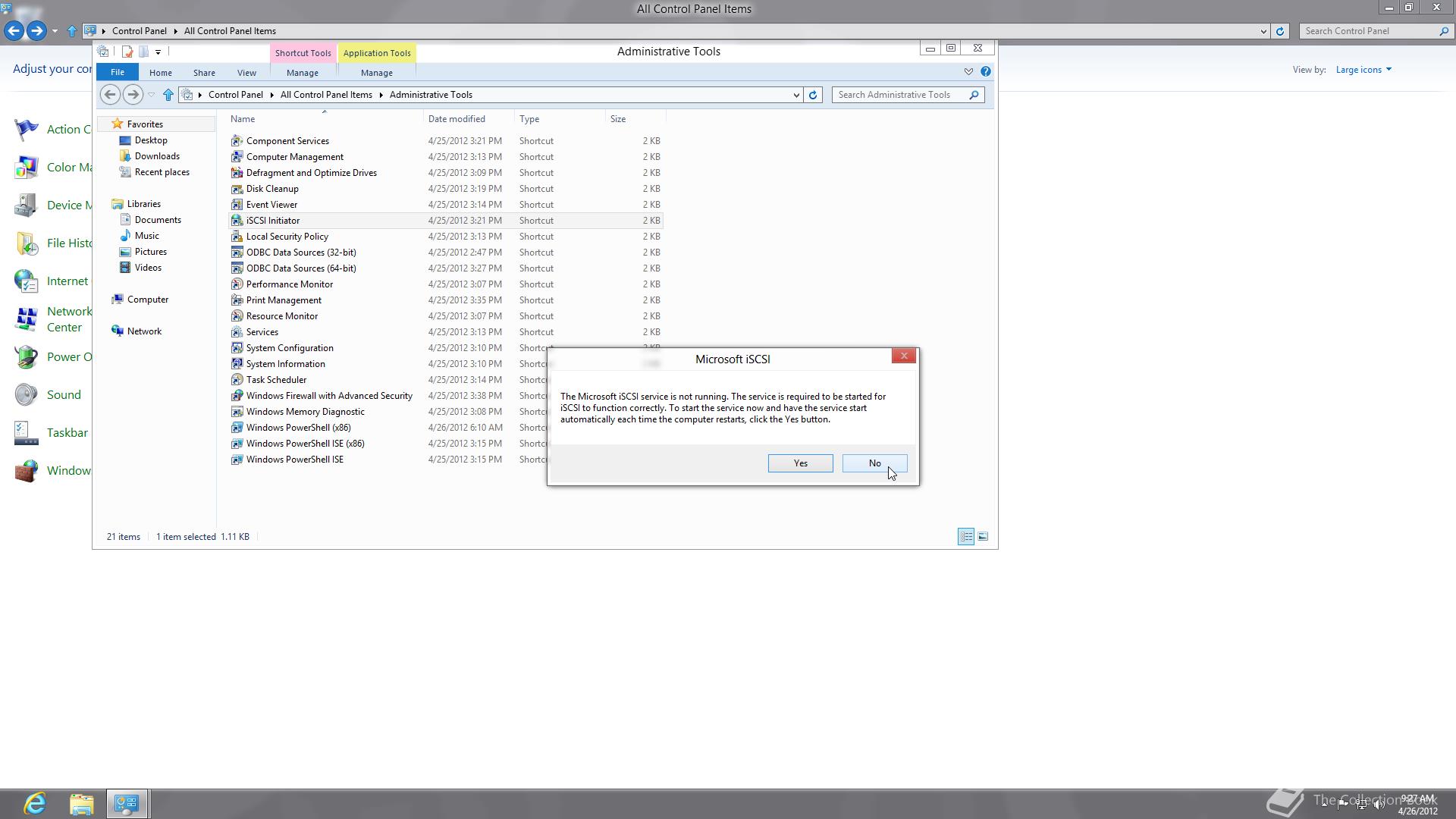This screenshot has height=819, width=1456.
Task: Select ODBC Data Sources (64-bit) icon
Action: [237, 268]
